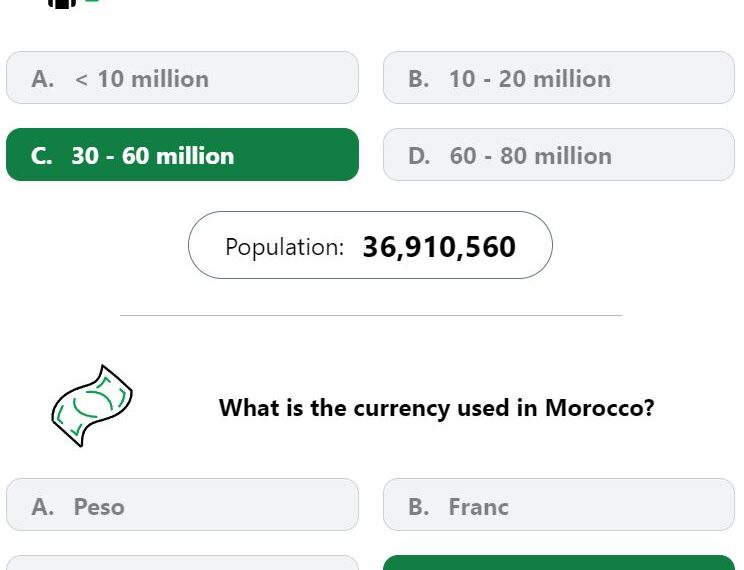Click the partially visible population people icon

[62, 4]
